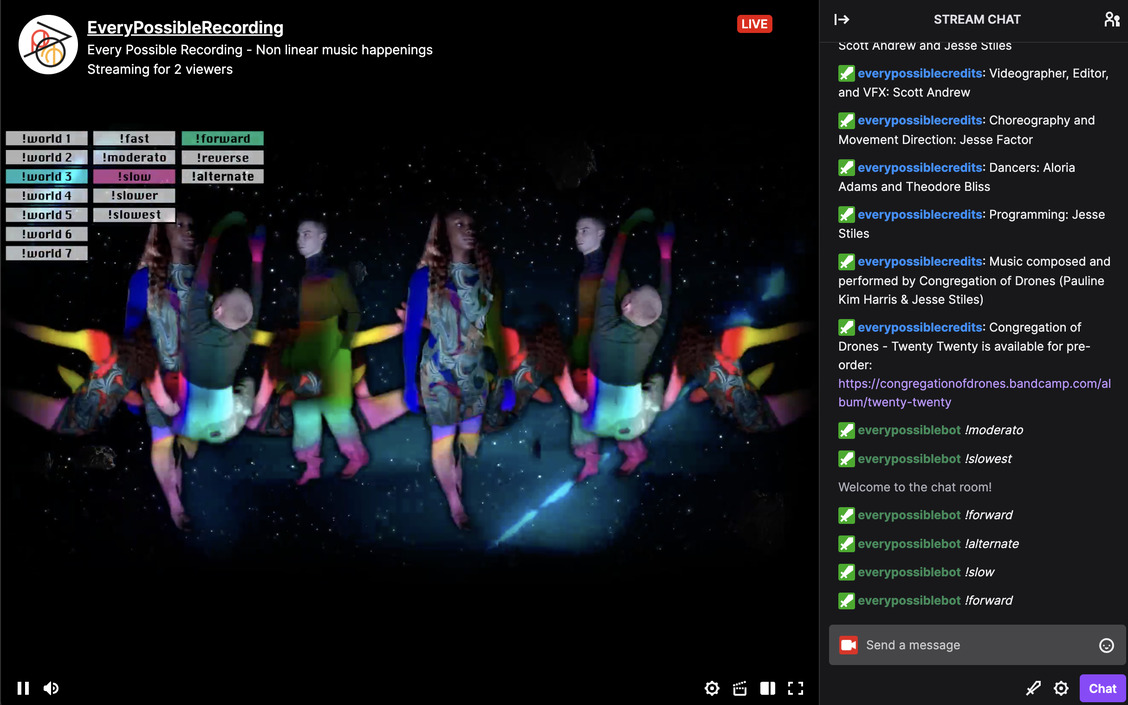The height and width of the screenshot is (705, 1128).
Task: Mute the stream volume
Action: point(51,688)
